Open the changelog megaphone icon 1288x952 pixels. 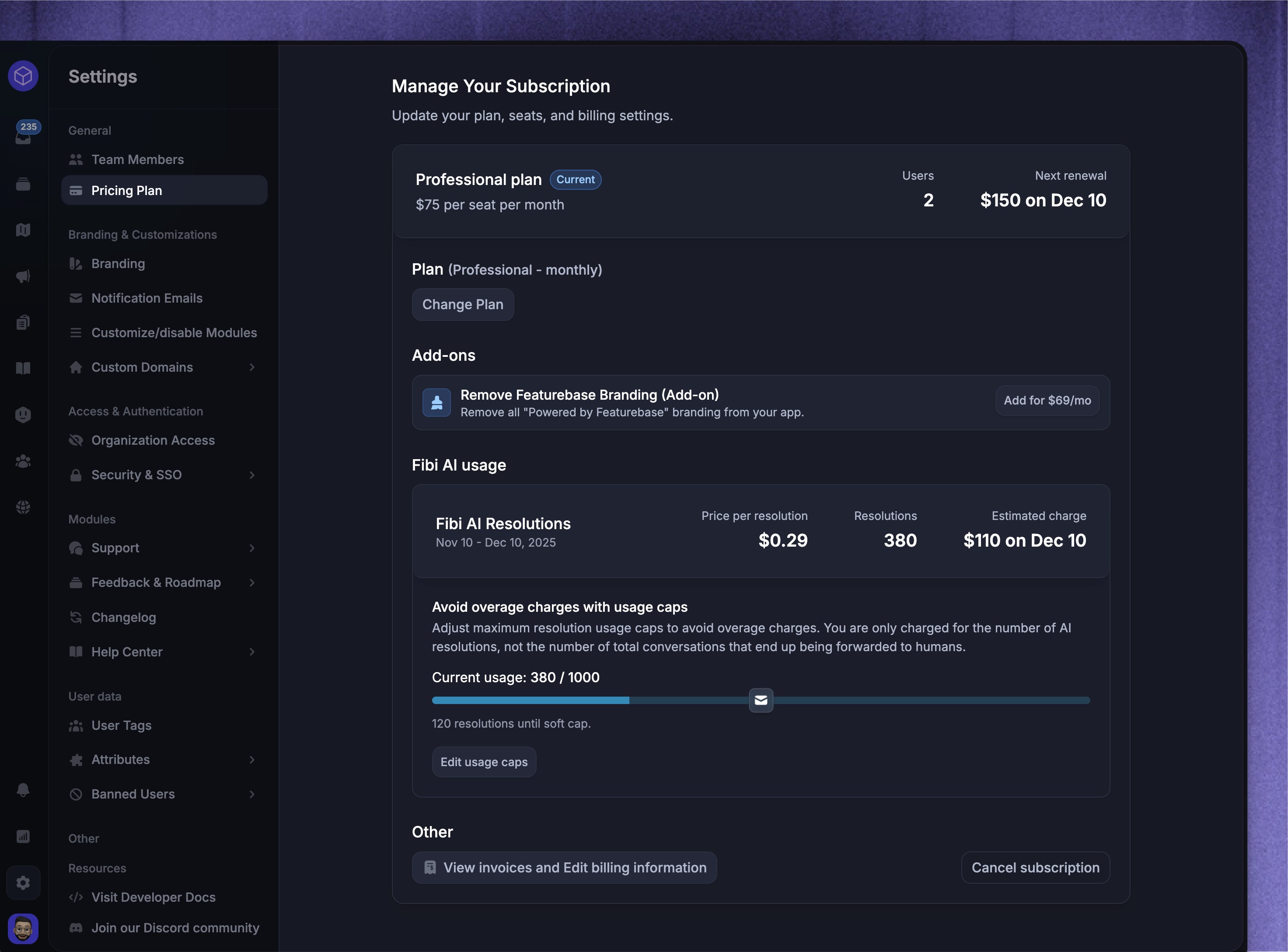coord(23,276)
